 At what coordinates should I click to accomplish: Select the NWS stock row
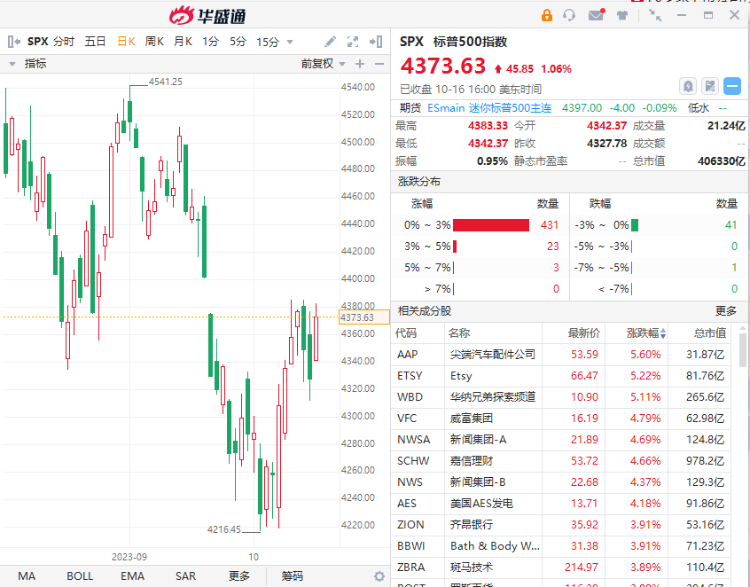(x=561, y=482)
